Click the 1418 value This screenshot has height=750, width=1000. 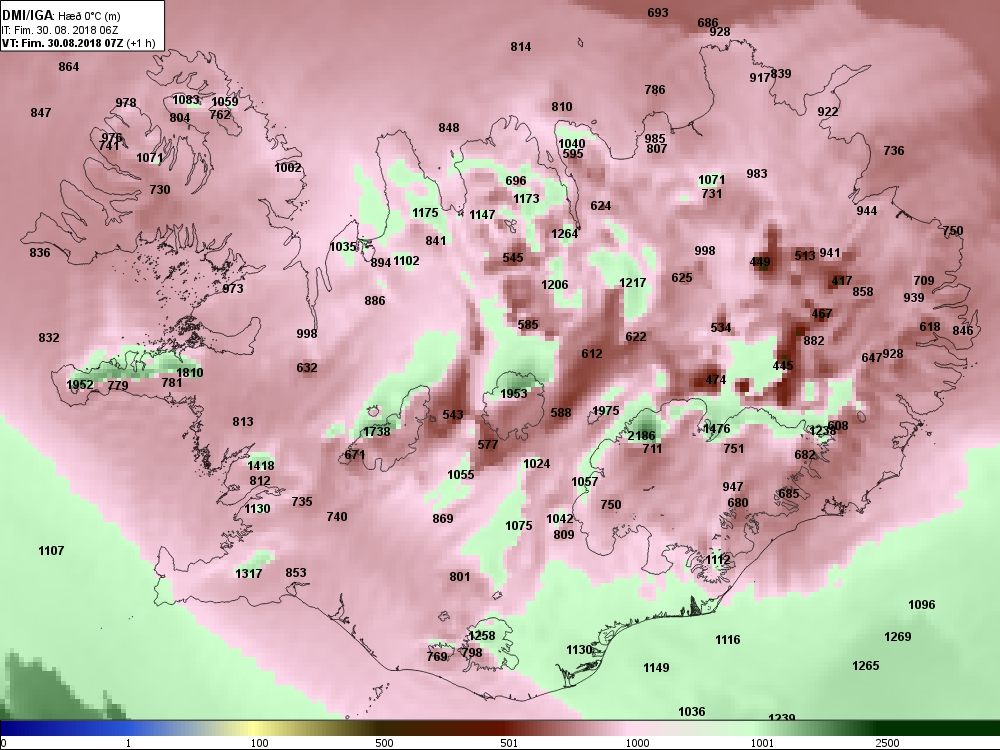(261, 466)
